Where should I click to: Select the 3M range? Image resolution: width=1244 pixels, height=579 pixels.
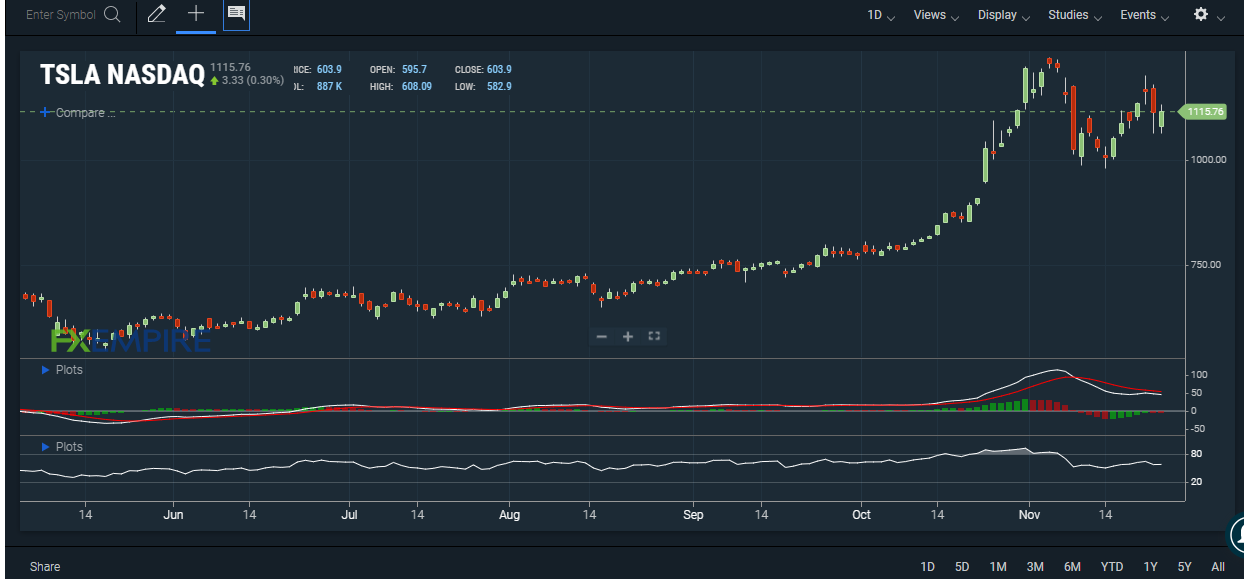click(1035, 567)
